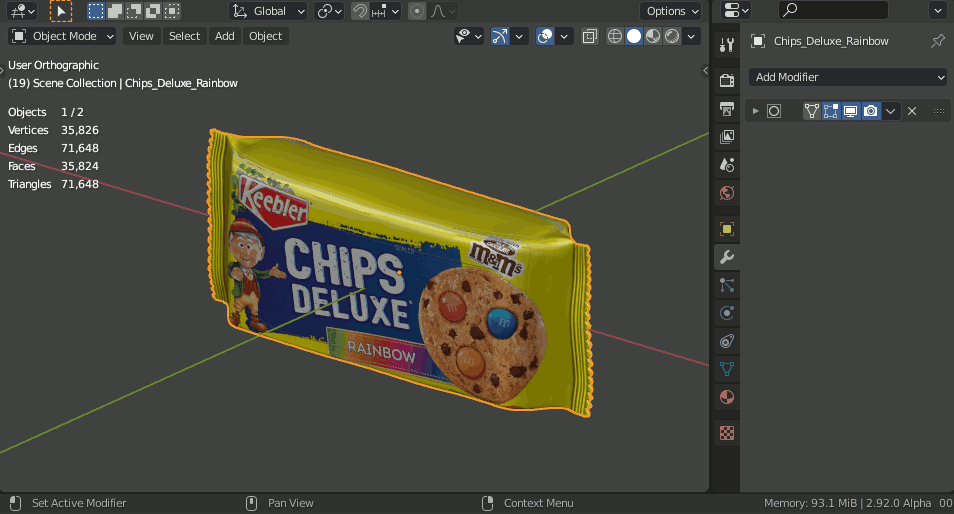Open Render properties tab

tap(726, 80)
